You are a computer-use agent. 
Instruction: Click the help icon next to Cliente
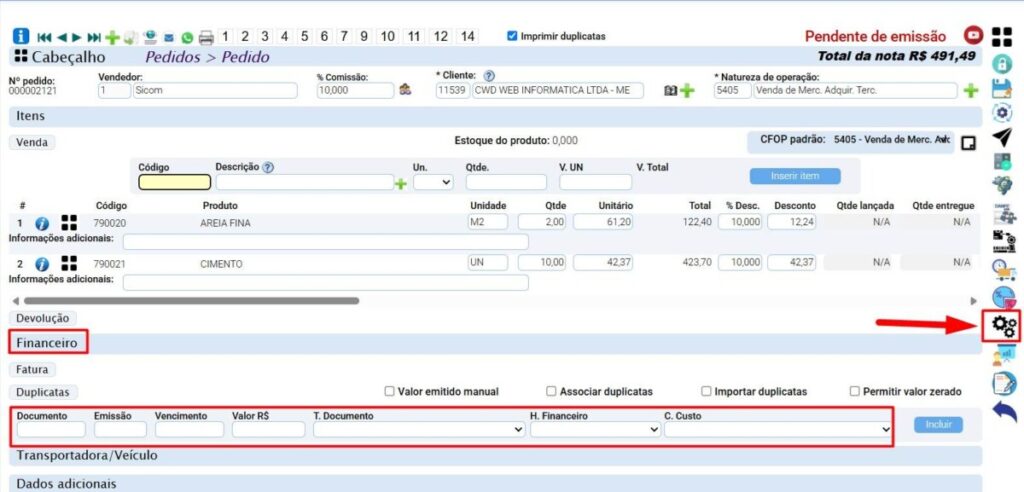point(489,76)
